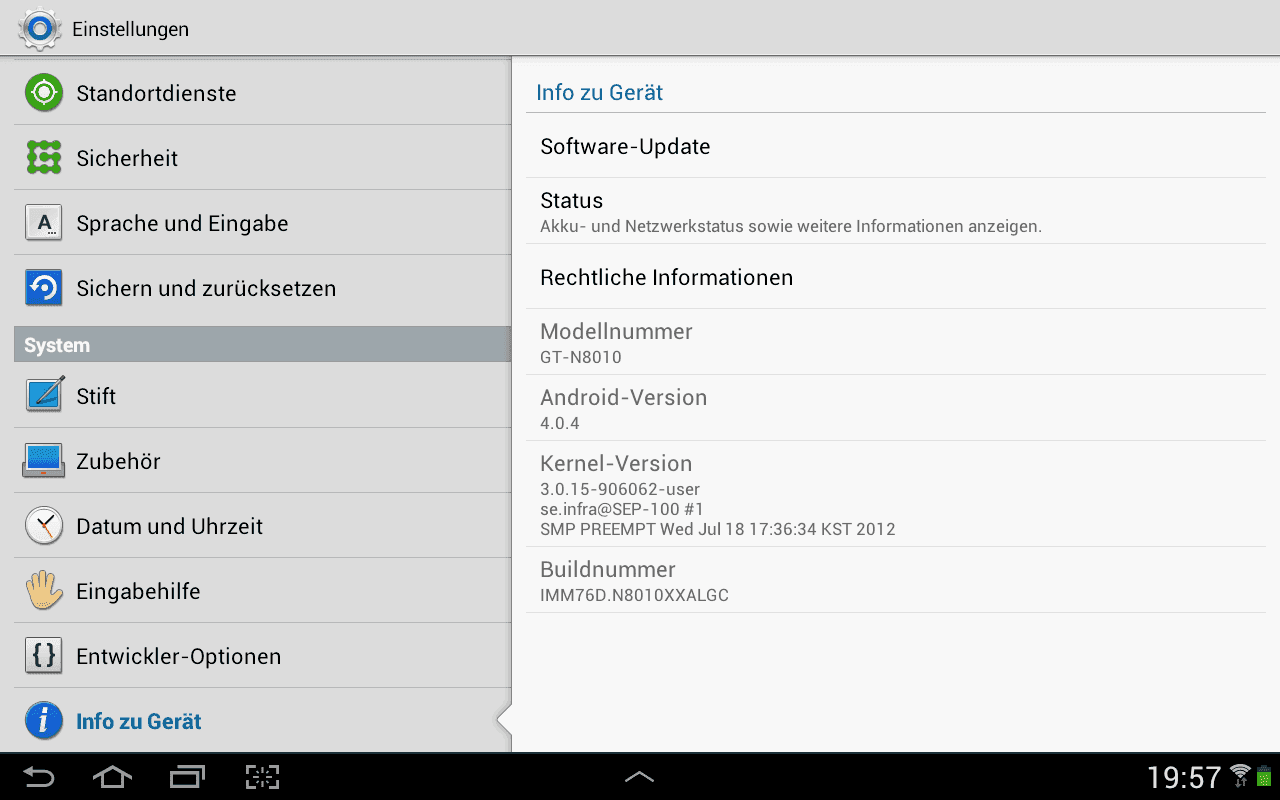The width and height of the screenshot is (1280, 800).
Task: Expand the mini apps tray arrow
Action: click(639, 776)
